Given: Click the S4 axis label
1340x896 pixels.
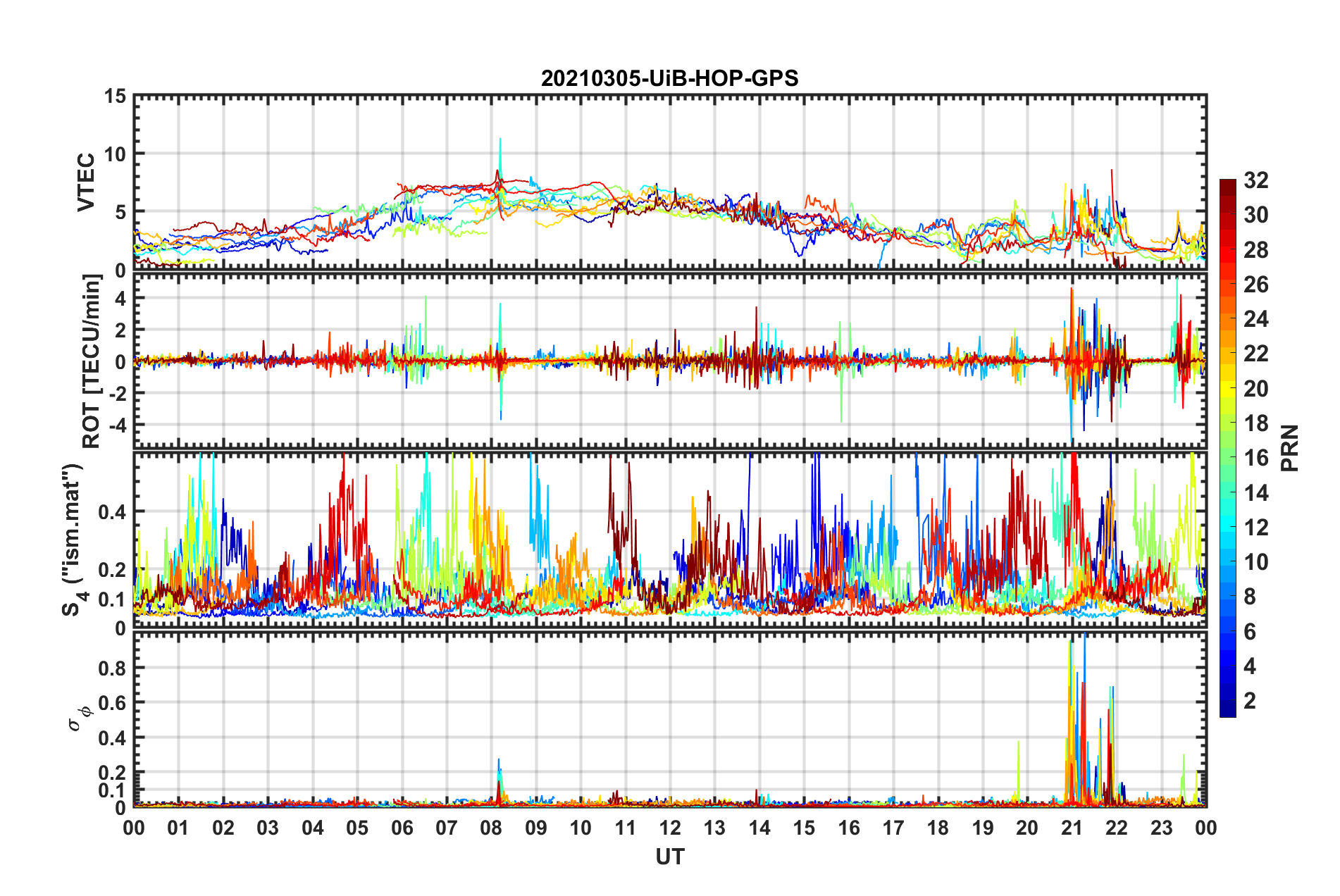Looking at the screenshot, I should coord(74,540).
